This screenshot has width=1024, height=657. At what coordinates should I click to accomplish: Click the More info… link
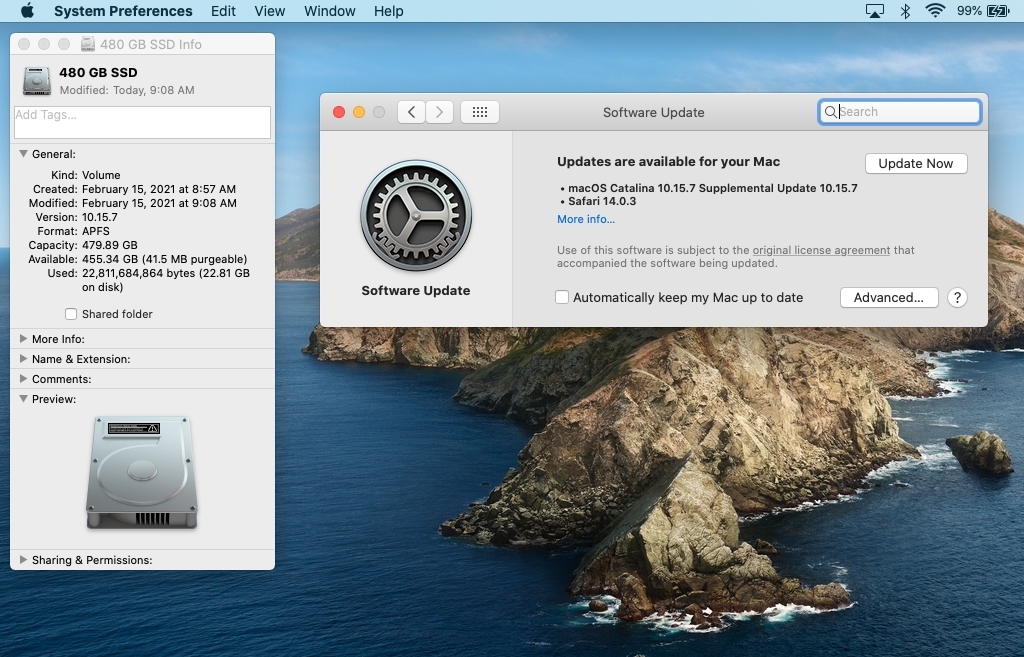click(x=586, y=219)
